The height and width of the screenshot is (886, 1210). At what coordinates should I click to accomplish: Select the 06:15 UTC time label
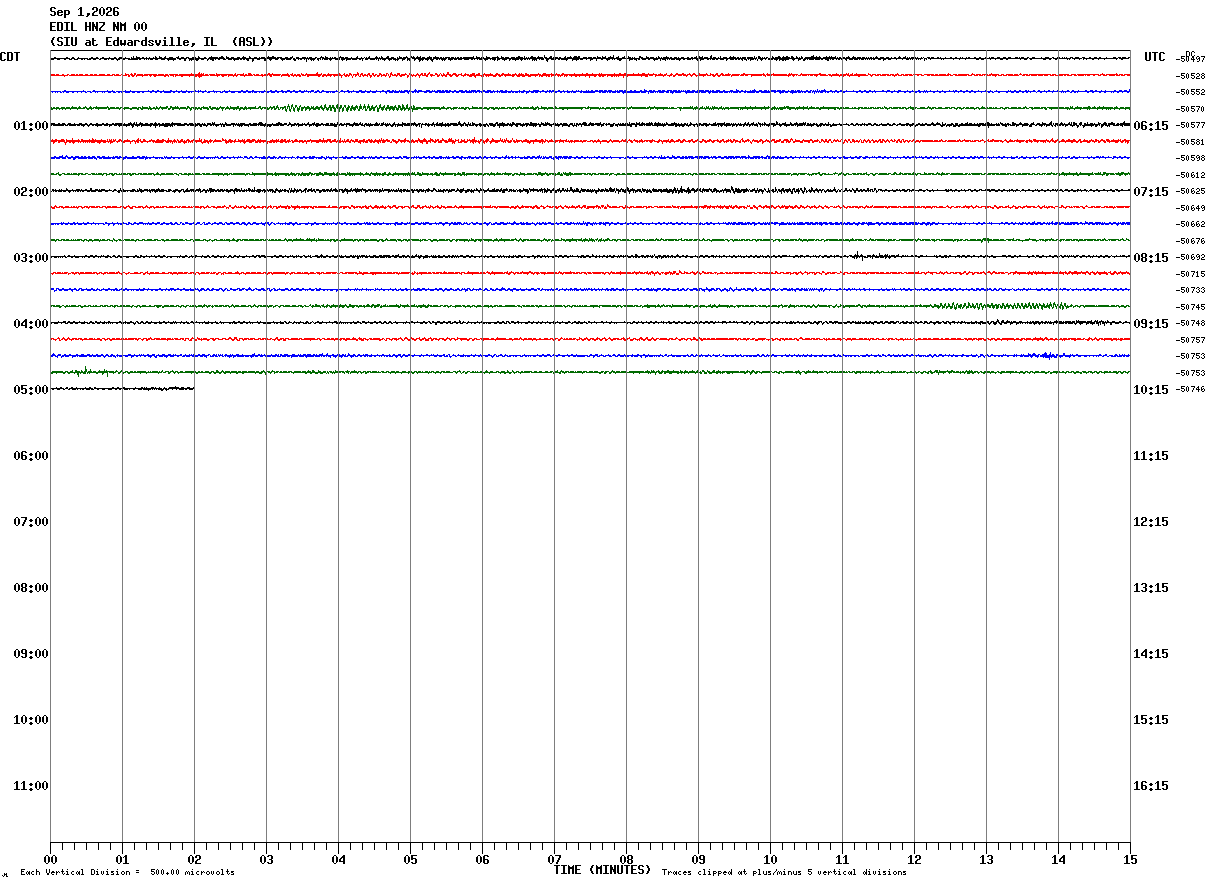(1151, 126)
